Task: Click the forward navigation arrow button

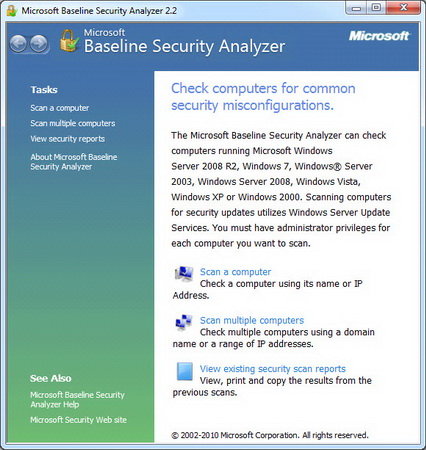Action: [39, 44]
